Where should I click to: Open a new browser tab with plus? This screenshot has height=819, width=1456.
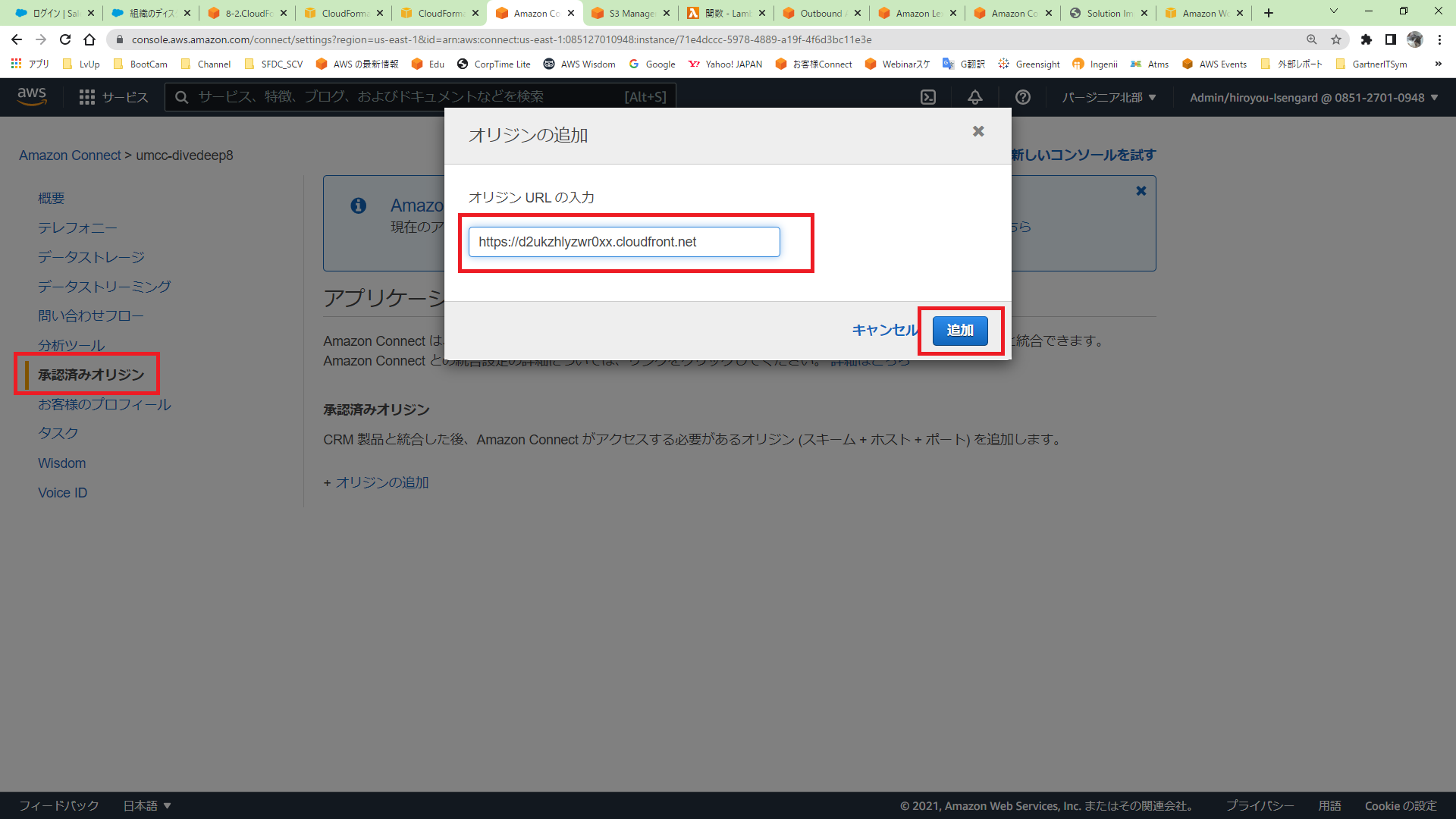tap(1269, 13)
